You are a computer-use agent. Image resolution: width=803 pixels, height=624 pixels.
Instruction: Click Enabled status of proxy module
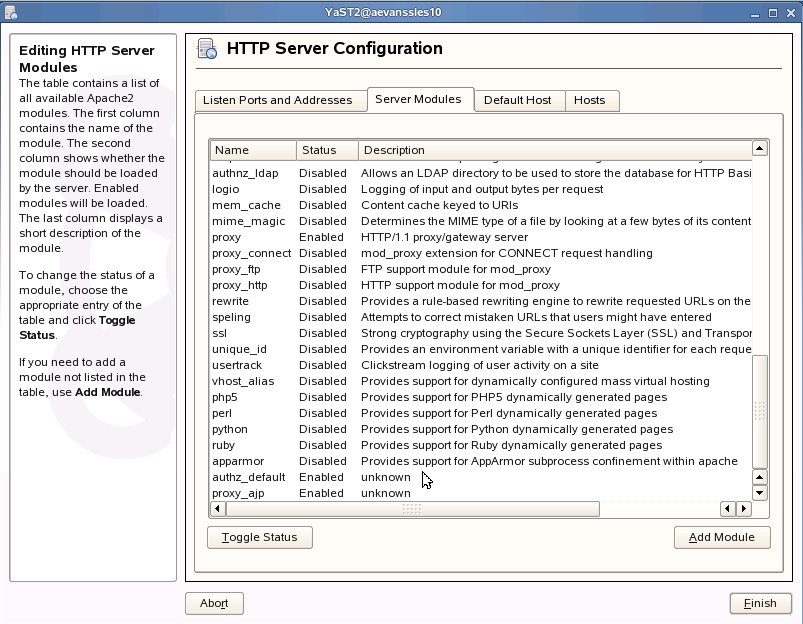pyautogui.click(x=321, y=237)
